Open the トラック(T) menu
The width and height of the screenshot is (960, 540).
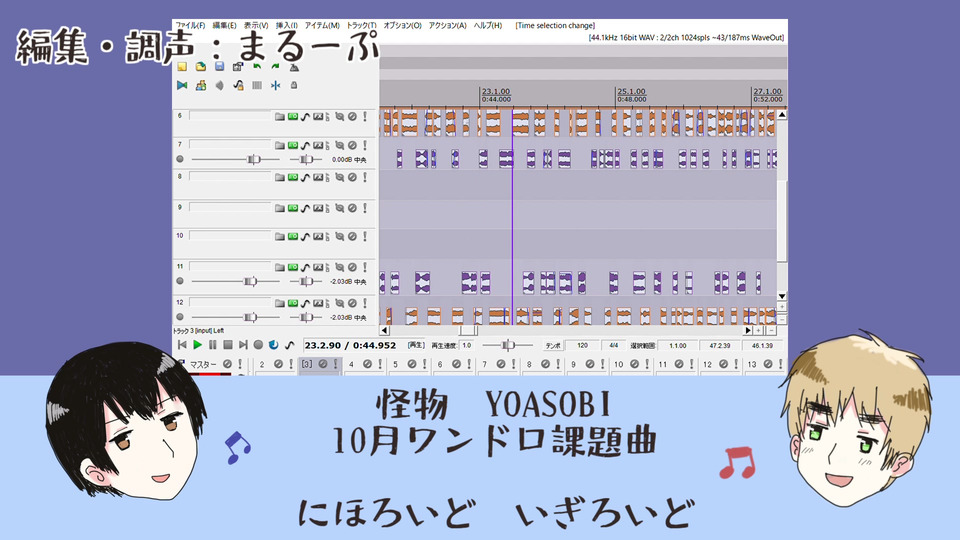pos(361,26)
